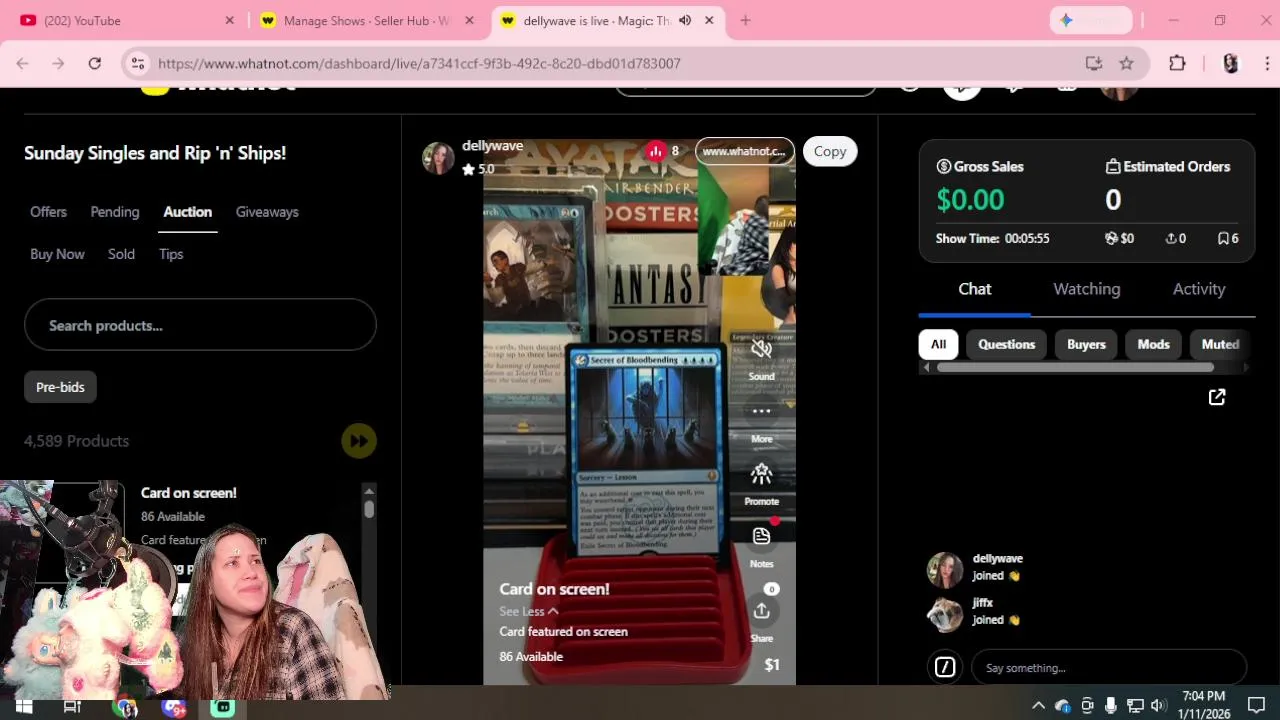Switch to the Pending tab
The image size is (1280, 720).
click(x=115, y=212)
